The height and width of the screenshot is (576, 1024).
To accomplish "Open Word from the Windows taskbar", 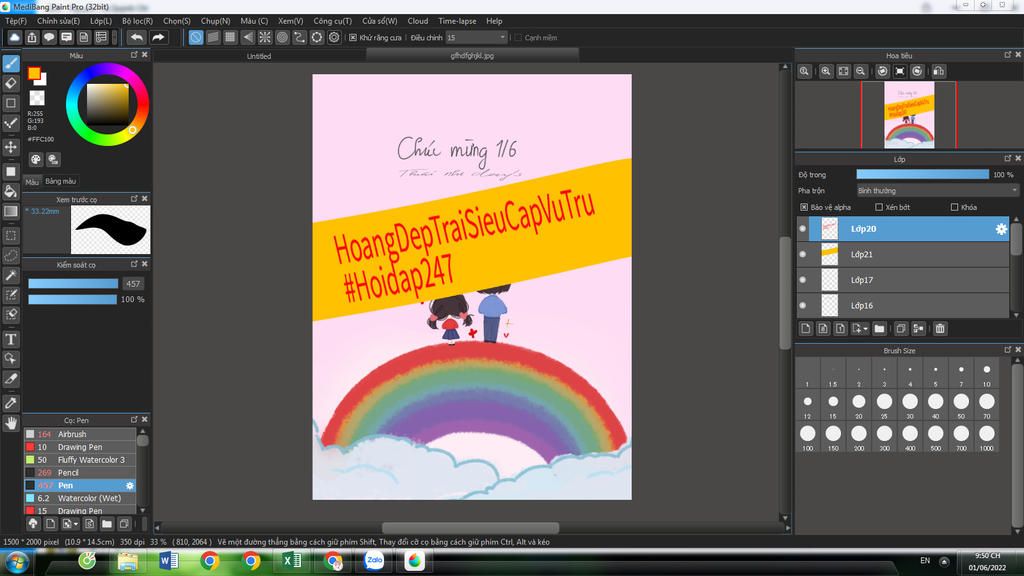I will point(168,560).
